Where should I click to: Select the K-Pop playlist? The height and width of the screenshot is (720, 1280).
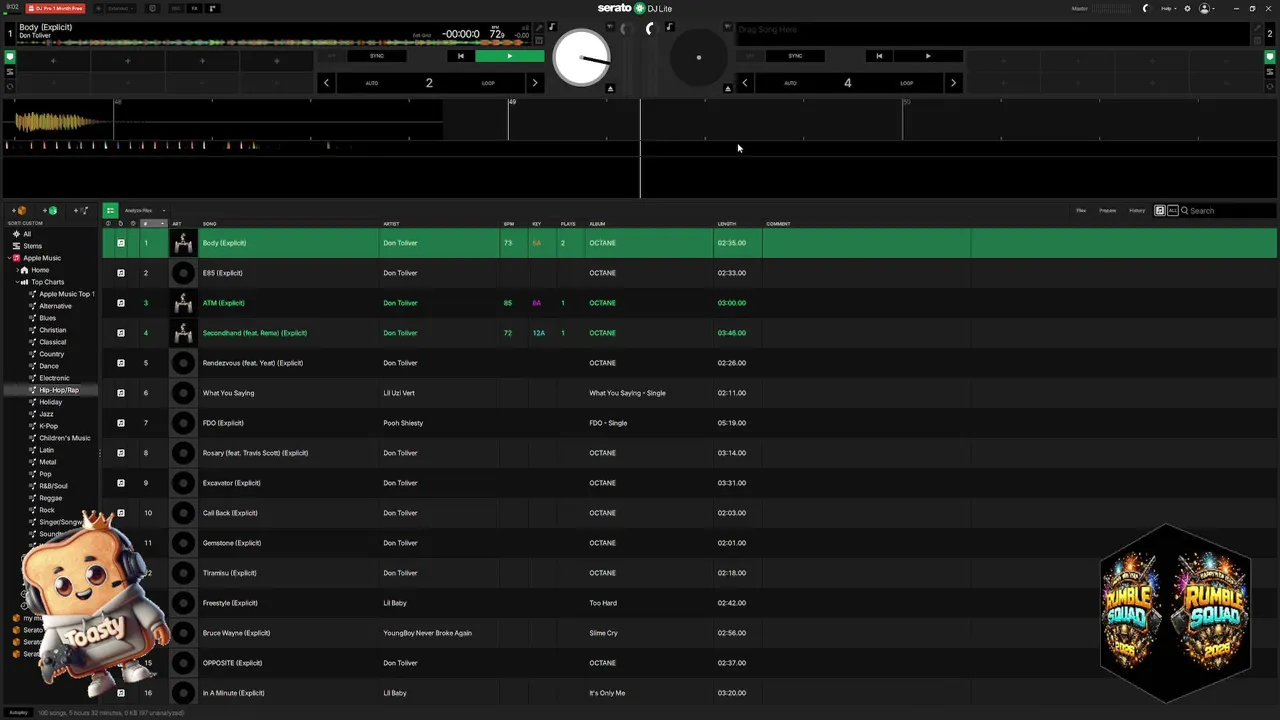[48, 426]
